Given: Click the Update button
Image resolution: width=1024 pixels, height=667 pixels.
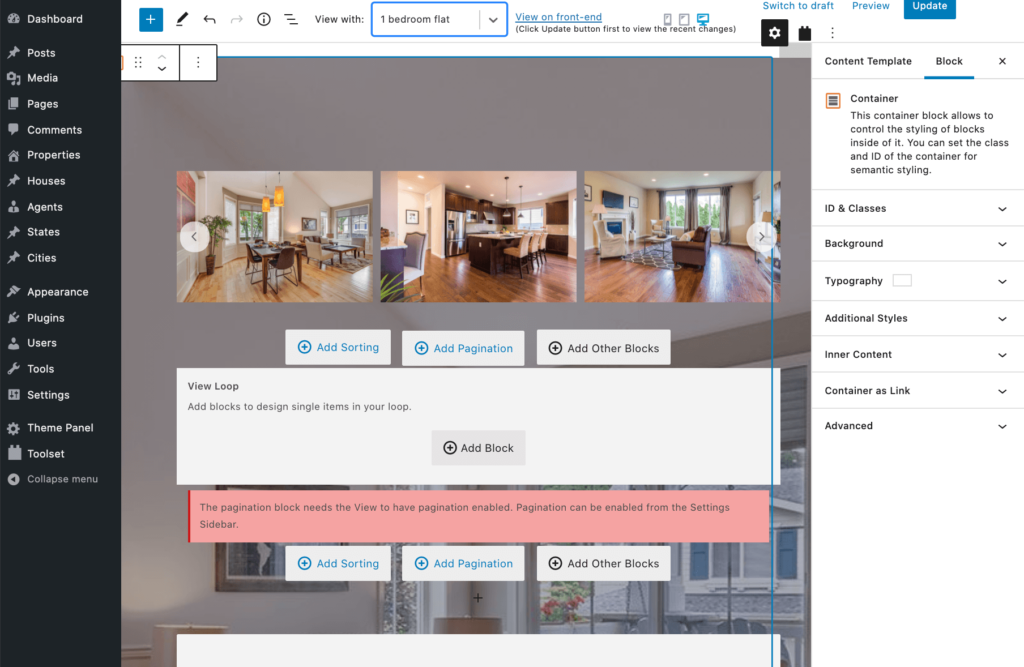Looking at the screenshot, I should 929,7.
